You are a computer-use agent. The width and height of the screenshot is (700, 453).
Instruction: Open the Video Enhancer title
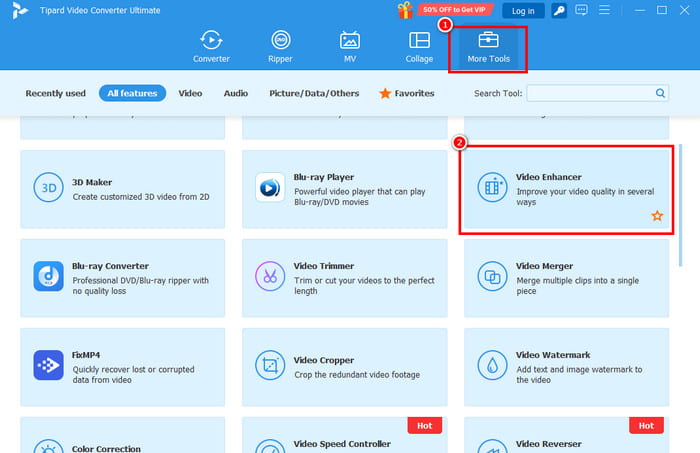[549, 177]
